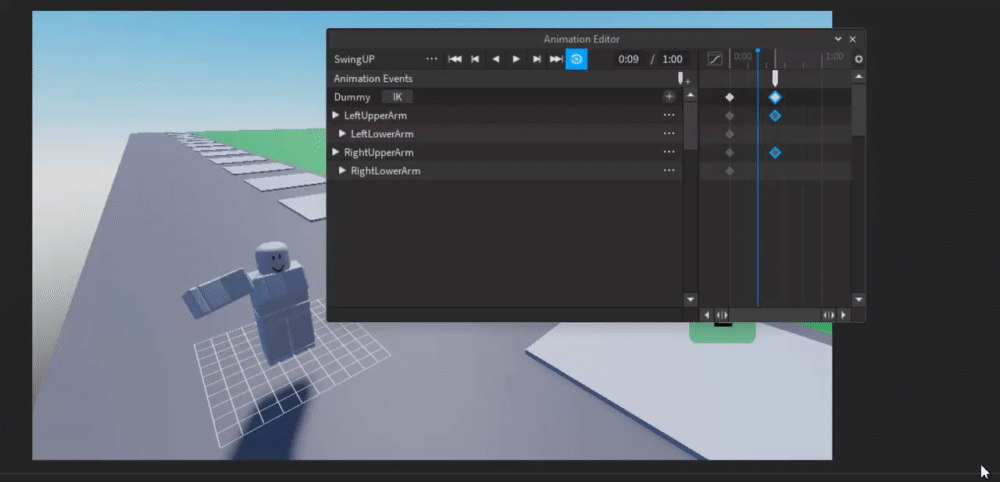1000x482 pixels.
Task: Open the Animation Editor window dropdown chevron
Action: tap(838, 39)
